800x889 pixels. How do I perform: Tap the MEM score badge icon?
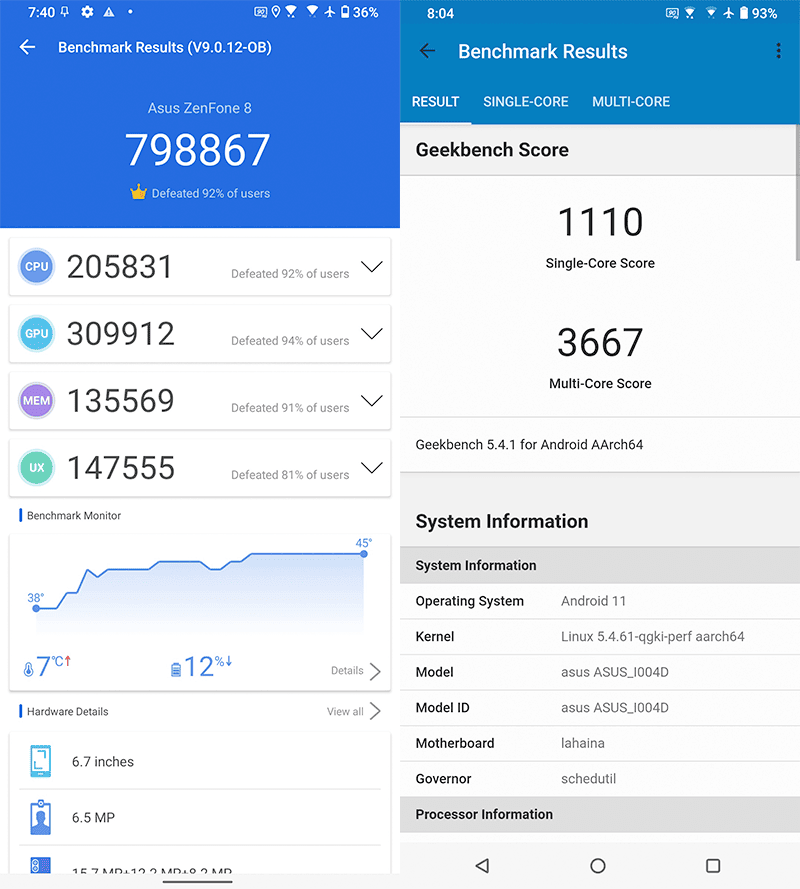pos(37,401)
